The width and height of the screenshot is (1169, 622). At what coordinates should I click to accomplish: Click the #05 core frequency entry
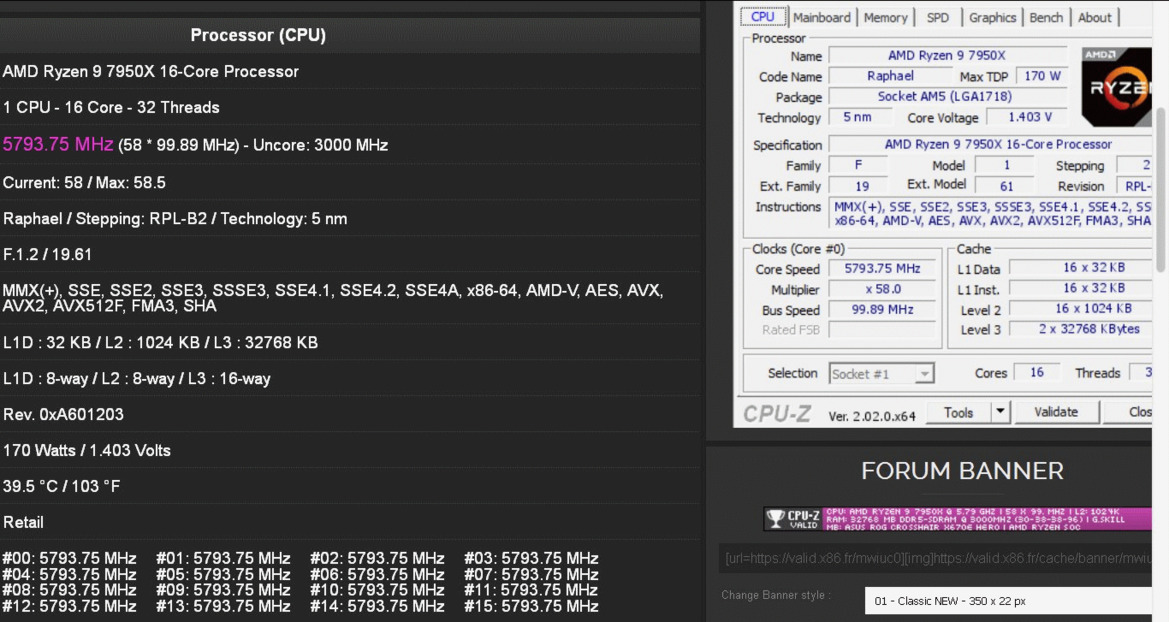[x=223, y=574]
